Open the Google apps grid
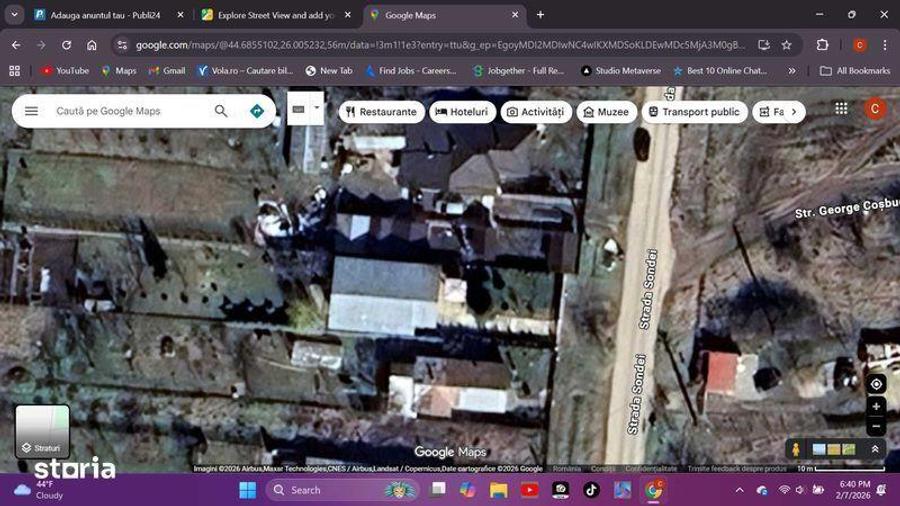Screen dimensions: 900x506 (x=841, y=108)
